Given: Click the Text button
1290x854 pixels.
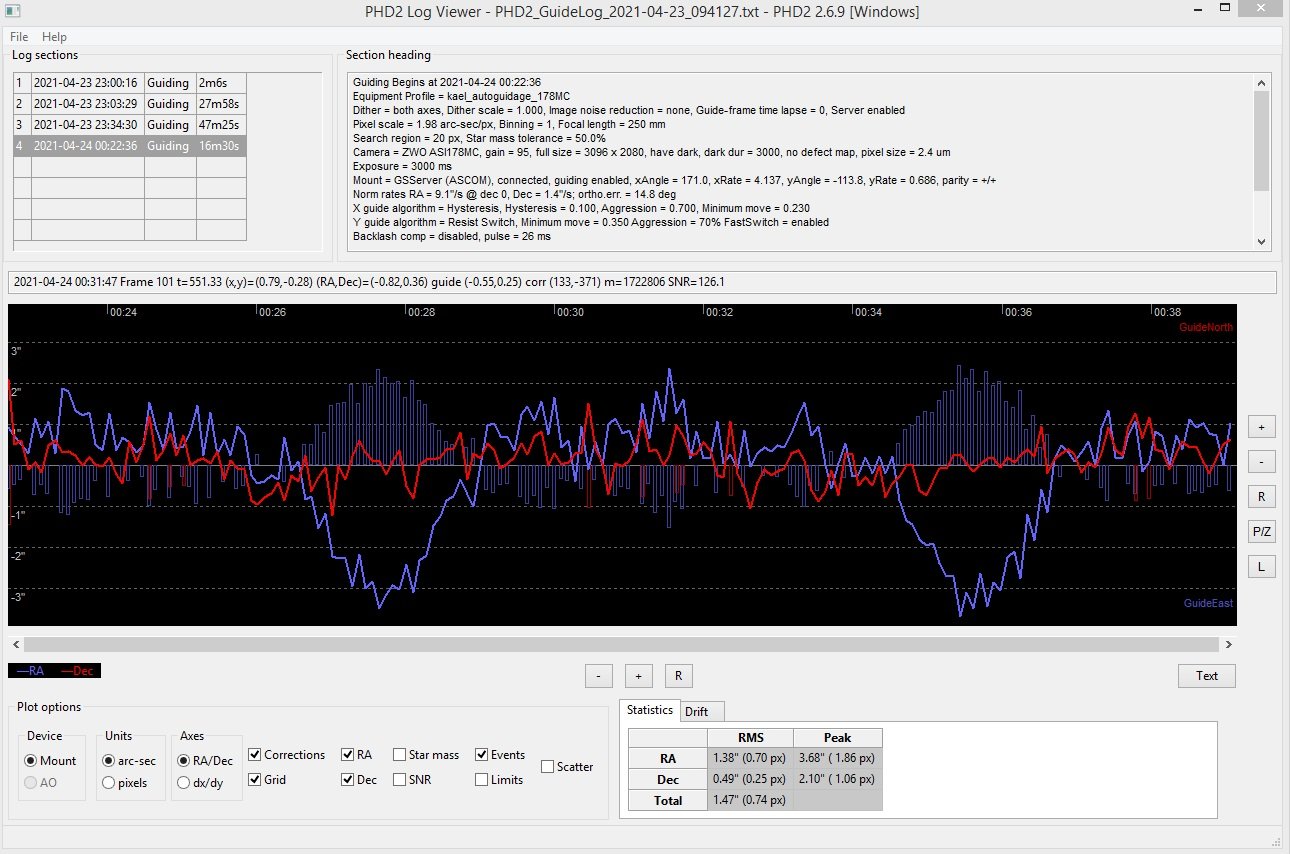Looking at the screenshot, I should click(1207, 675).
